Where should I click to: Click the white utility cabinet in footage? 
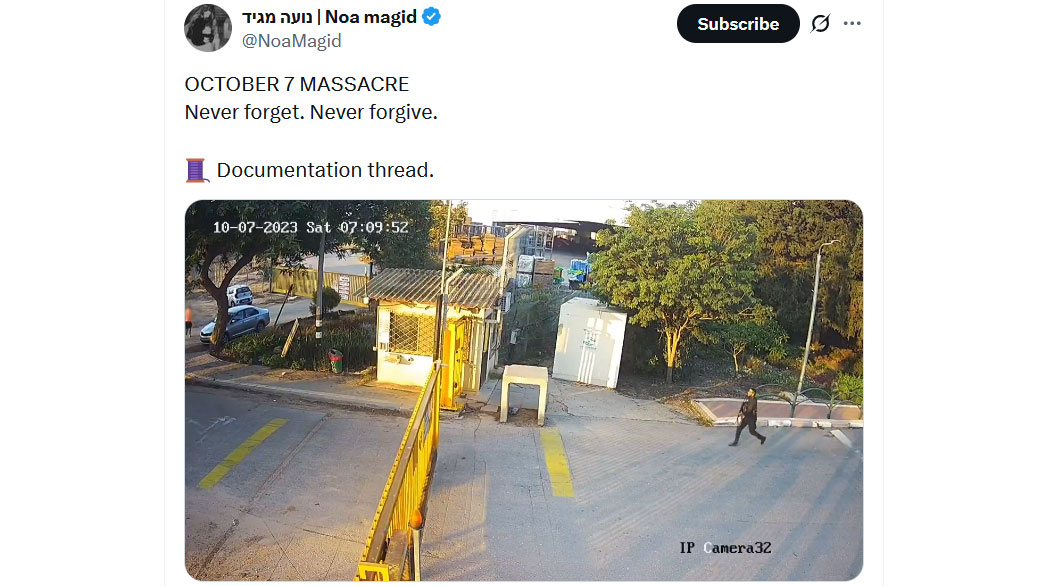(x=589, y=342)
